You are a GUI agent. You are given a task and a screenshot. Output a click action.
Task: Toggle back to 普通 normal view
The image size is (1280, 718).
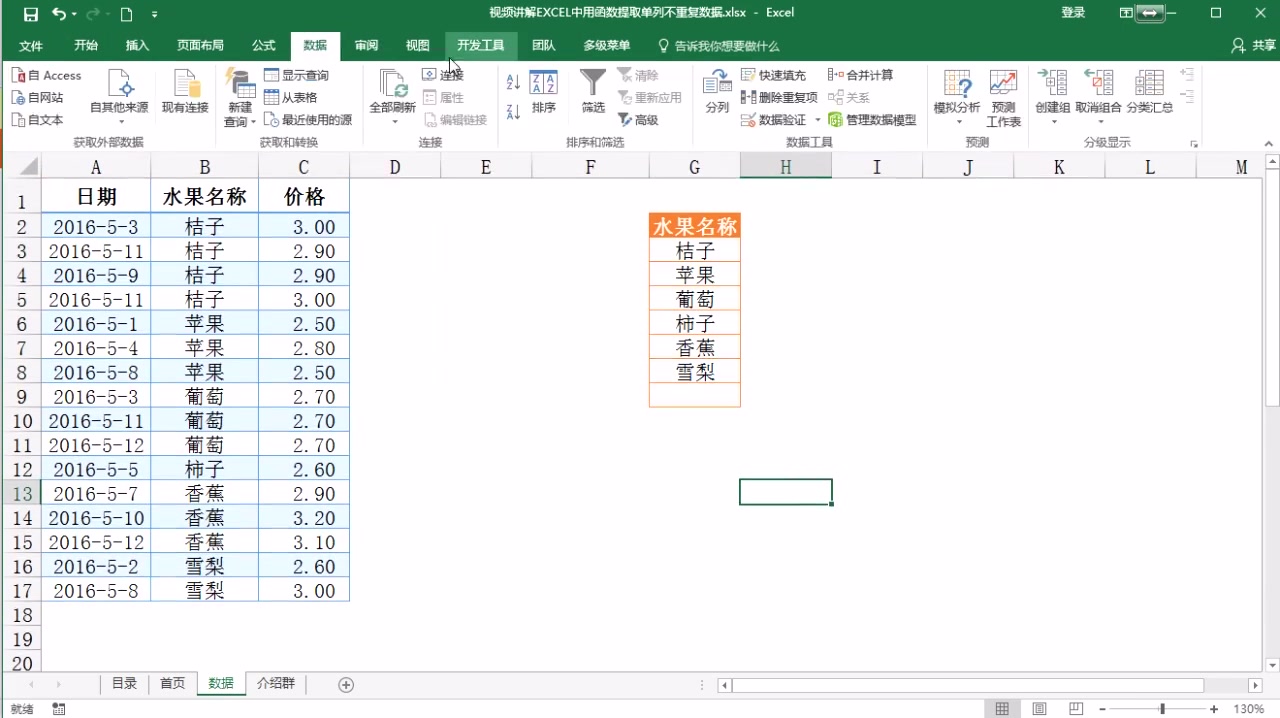[1002, 708]
